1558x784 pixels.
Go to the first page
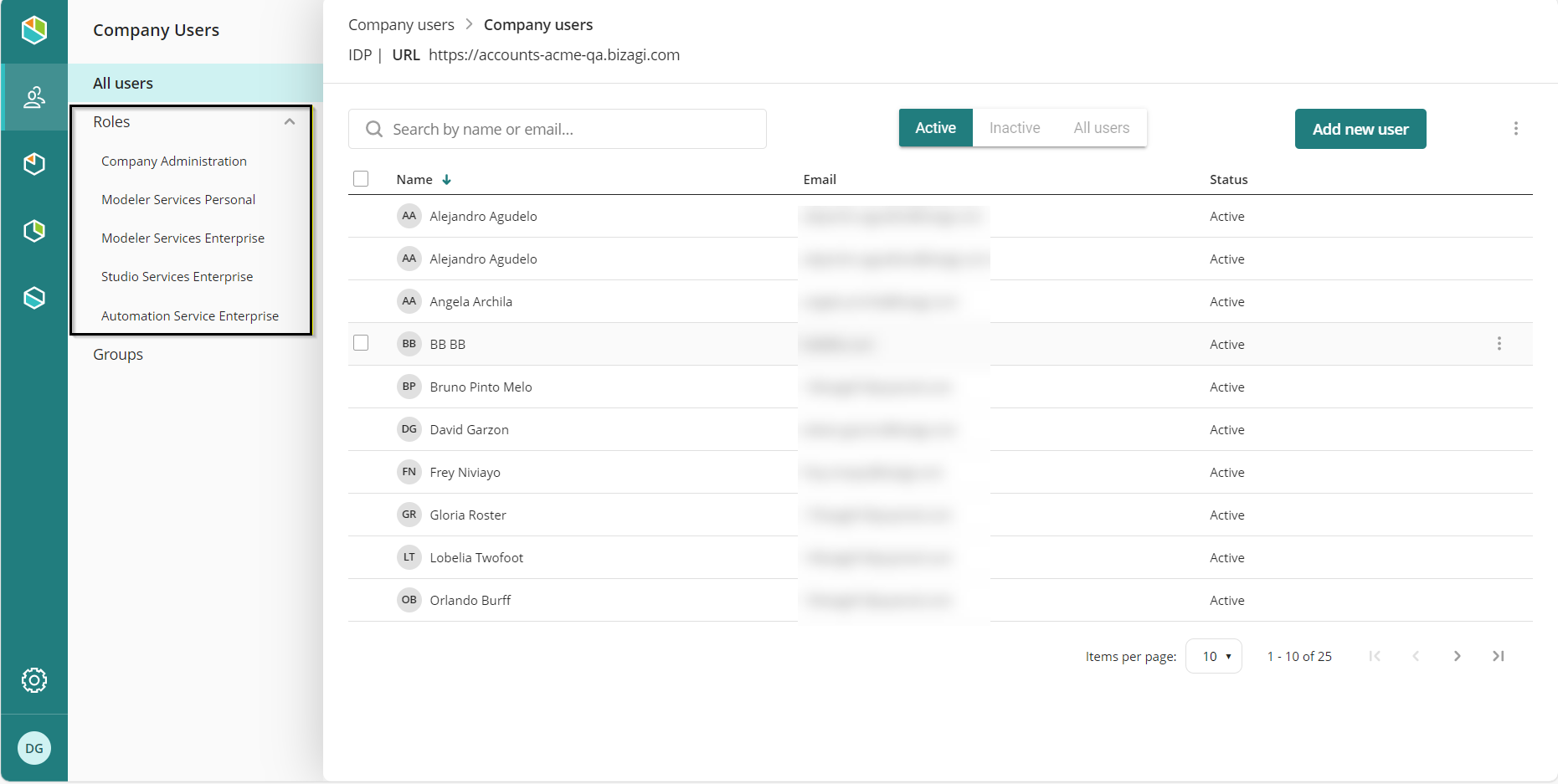1375,656
